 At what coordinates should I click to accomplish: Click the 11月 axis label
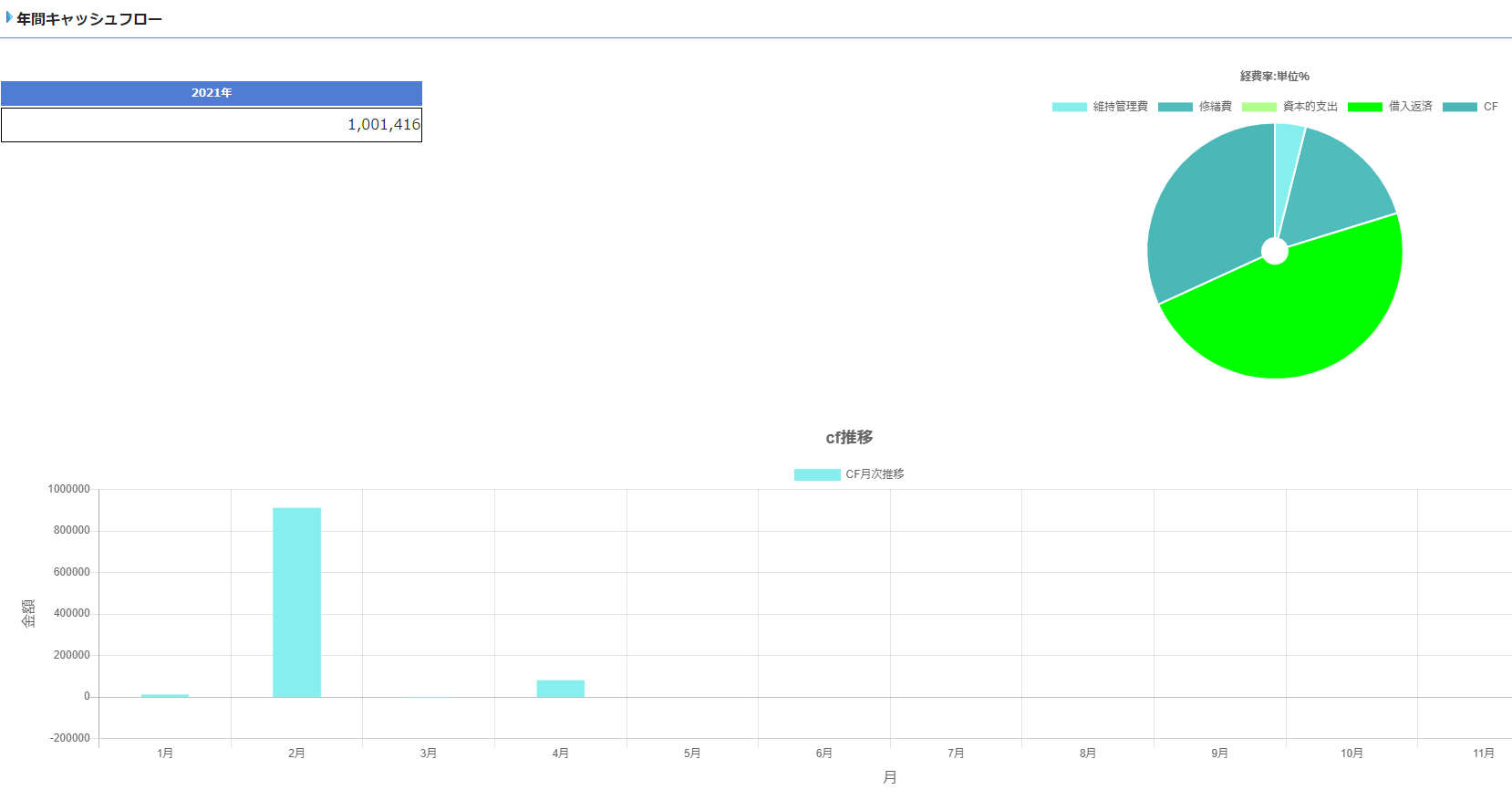(1484, 754)
